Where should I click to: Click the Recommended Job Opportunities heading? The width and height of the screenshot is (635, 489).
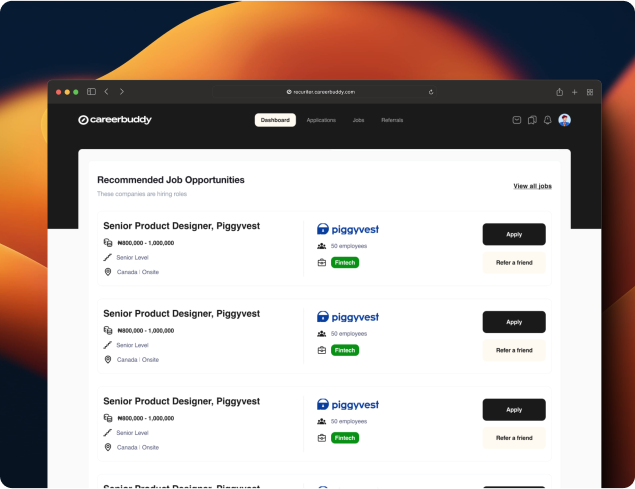click(171, 180)
